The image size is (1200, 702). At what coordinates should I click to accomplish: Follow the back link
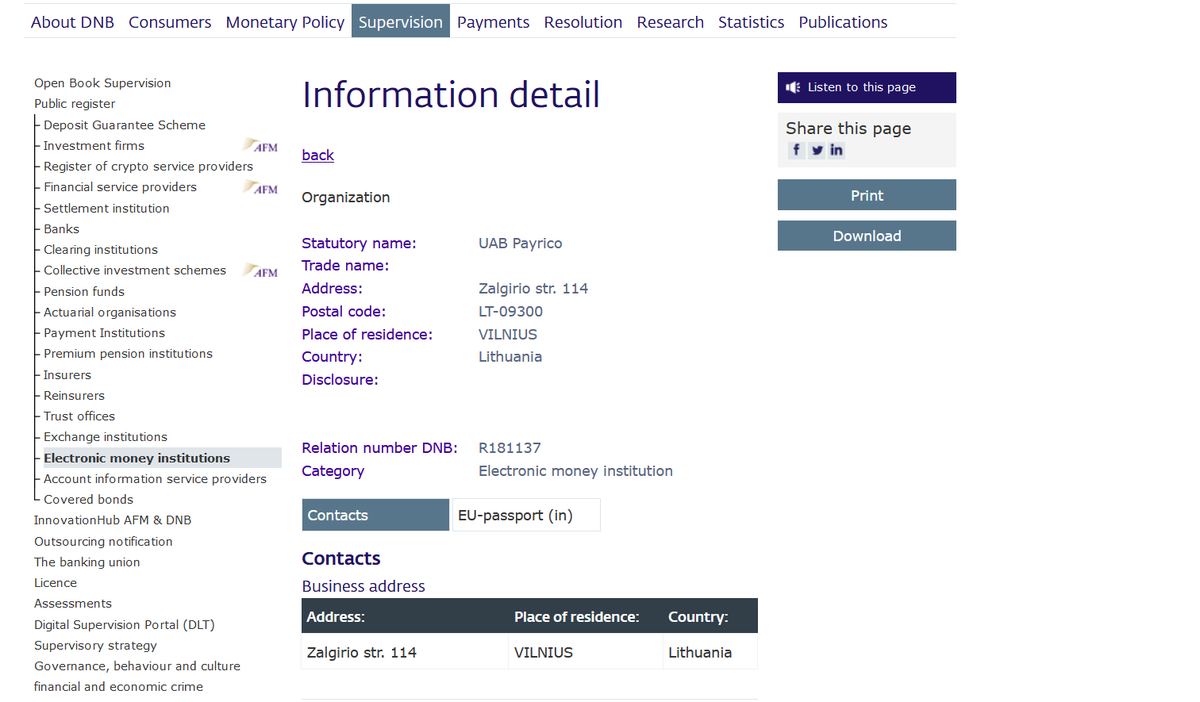pos(318,155)
